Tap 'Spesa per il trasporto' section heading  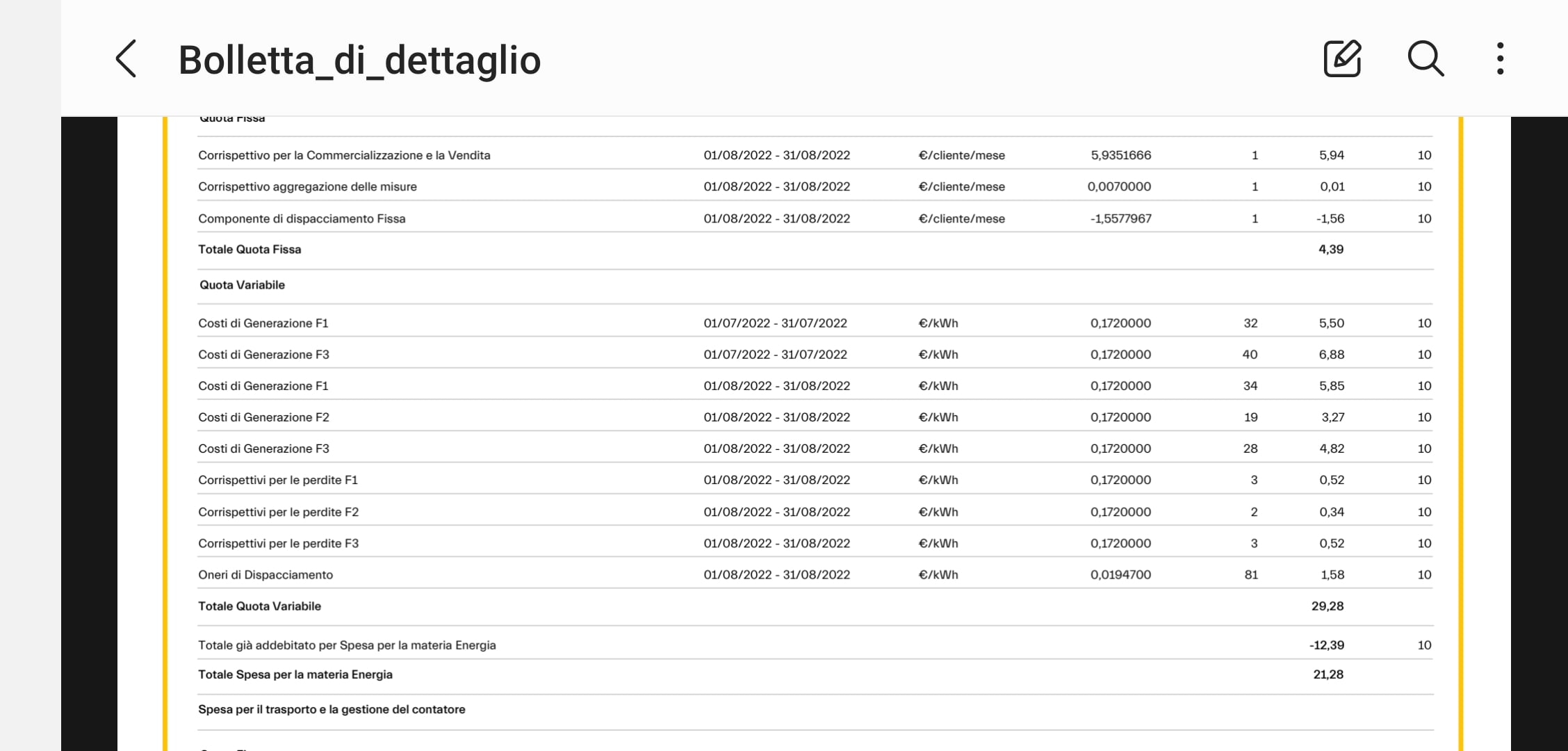tap(332, 709)
